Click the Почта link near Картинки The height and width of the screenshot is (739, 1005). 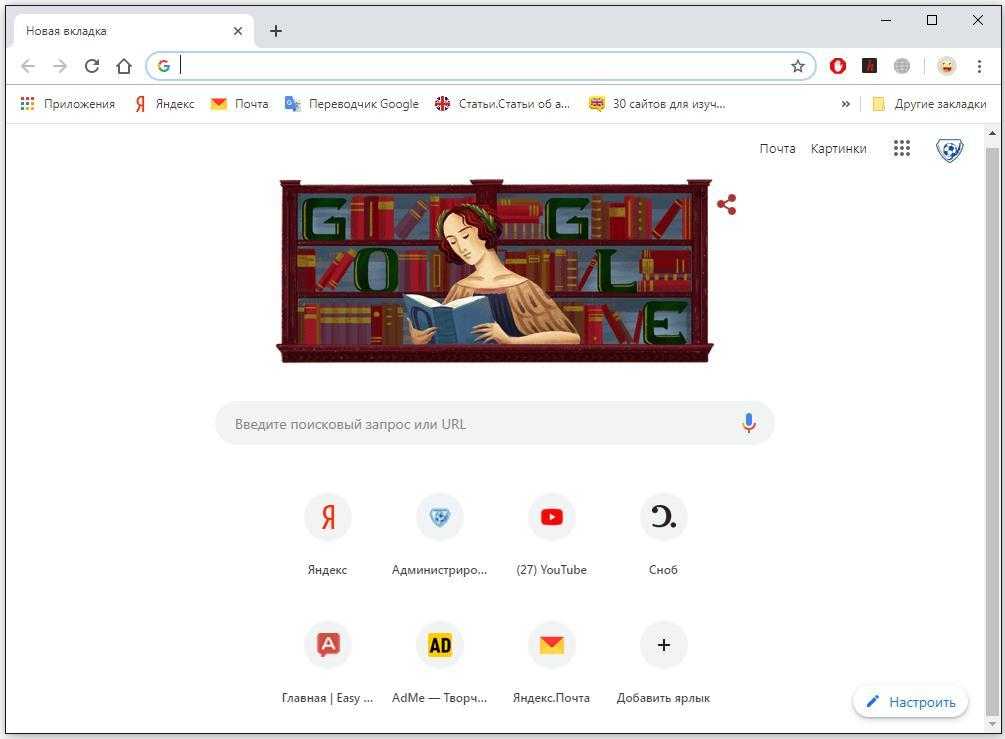777,149
